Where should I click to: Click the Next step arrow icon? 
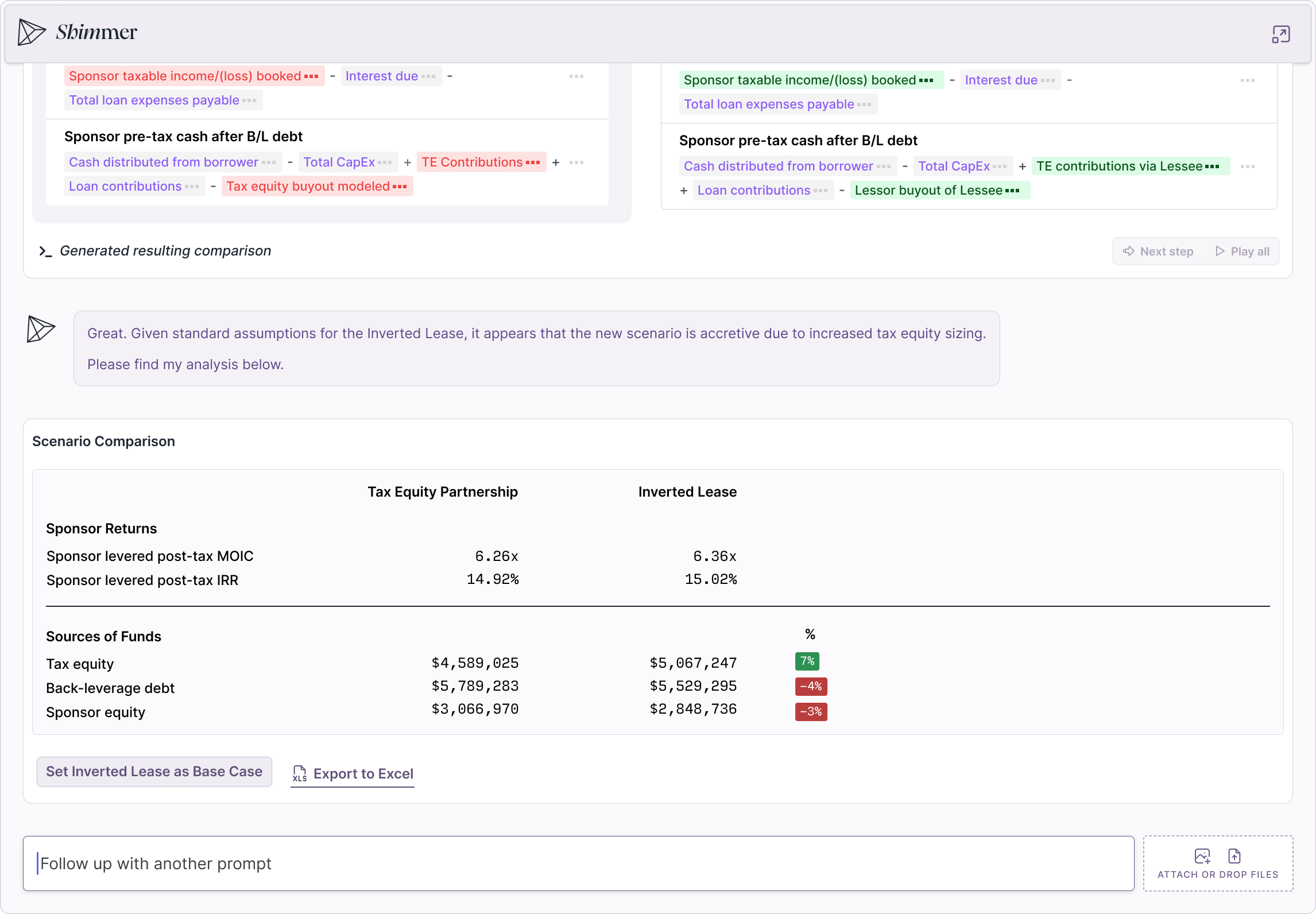point(1128,250)
